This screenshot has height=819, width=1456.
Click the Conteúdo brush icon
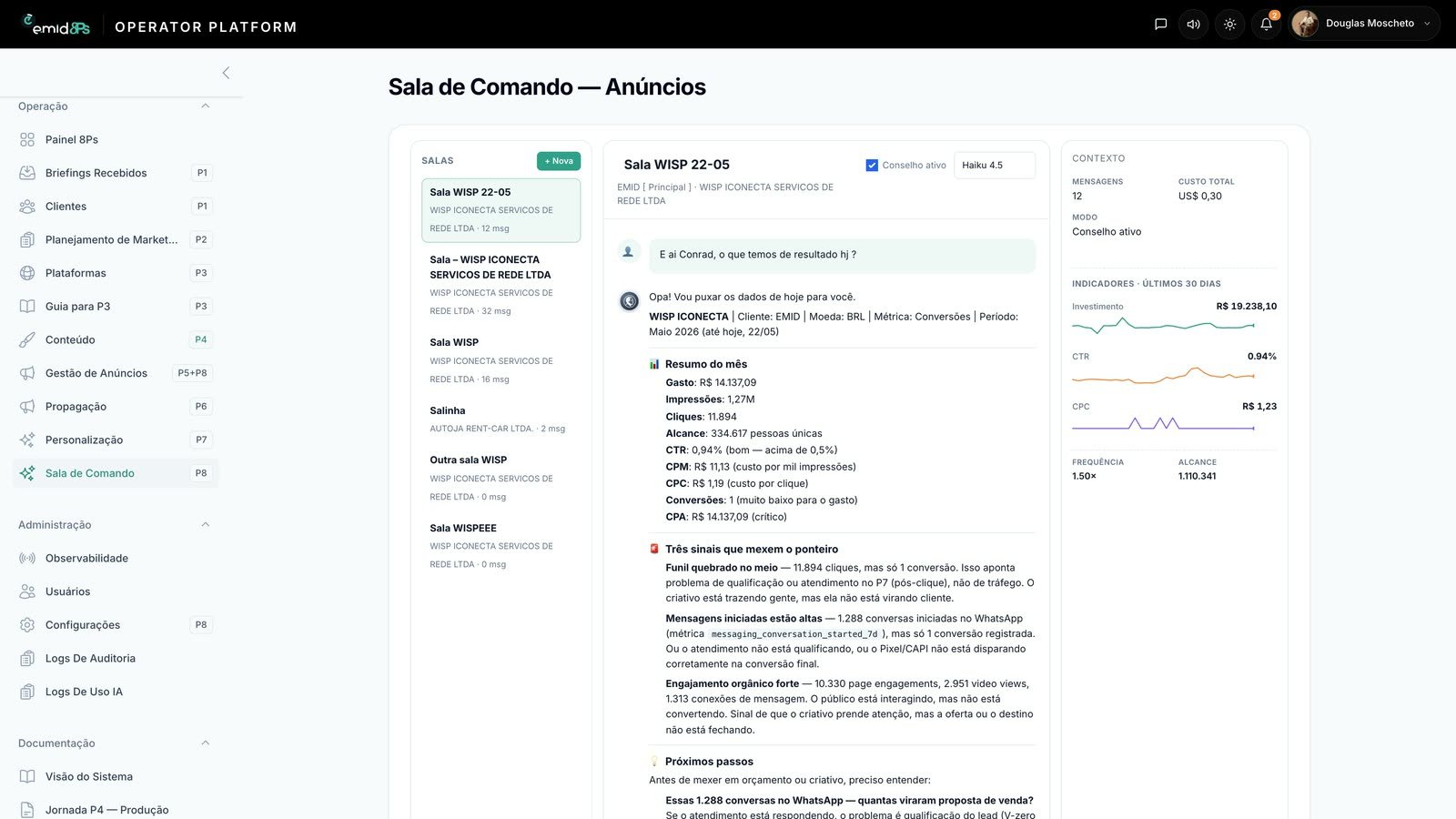tap(27, 339)
